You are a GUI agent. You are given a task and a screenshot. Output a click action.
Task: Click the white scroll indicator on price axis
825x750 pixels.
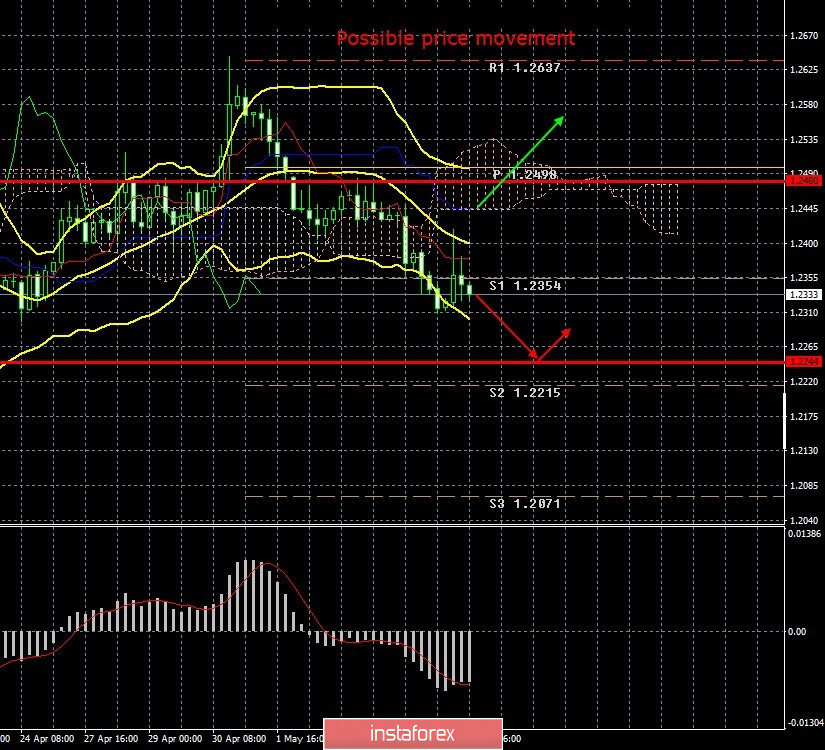[786, 421]
